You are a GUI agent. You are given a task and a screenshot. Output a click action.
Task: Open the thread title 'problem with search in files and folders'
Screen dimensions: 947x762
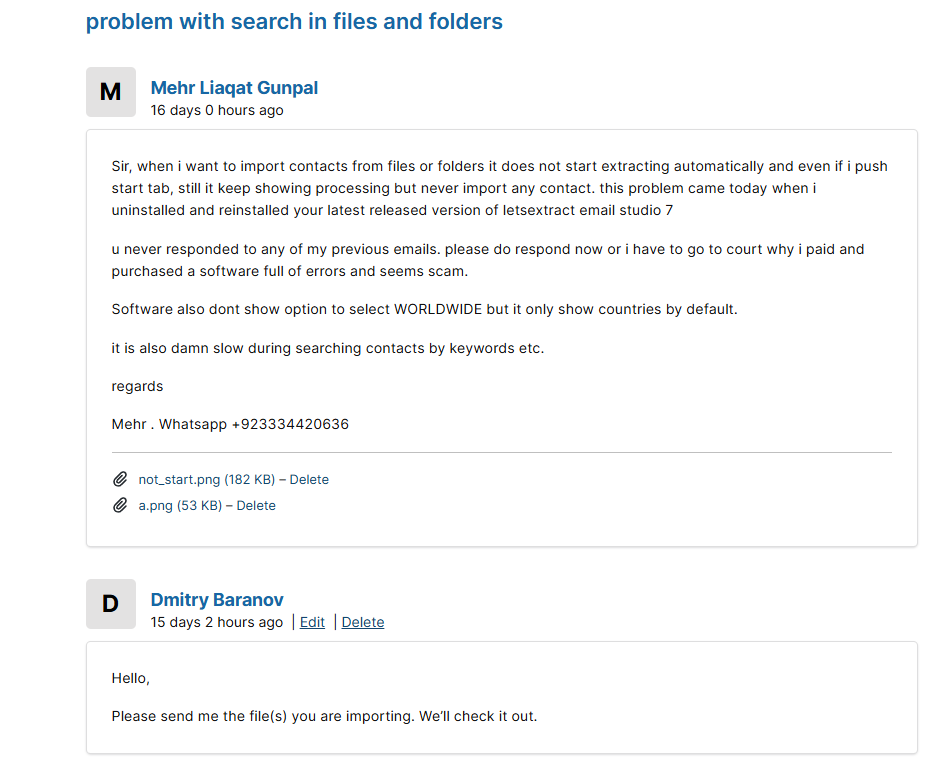294,22
